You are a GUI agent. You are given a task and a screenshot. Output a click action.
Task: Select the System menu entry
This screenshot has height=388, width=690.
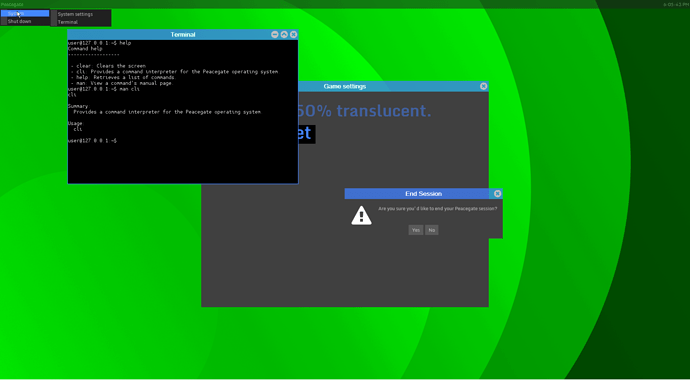25,14
